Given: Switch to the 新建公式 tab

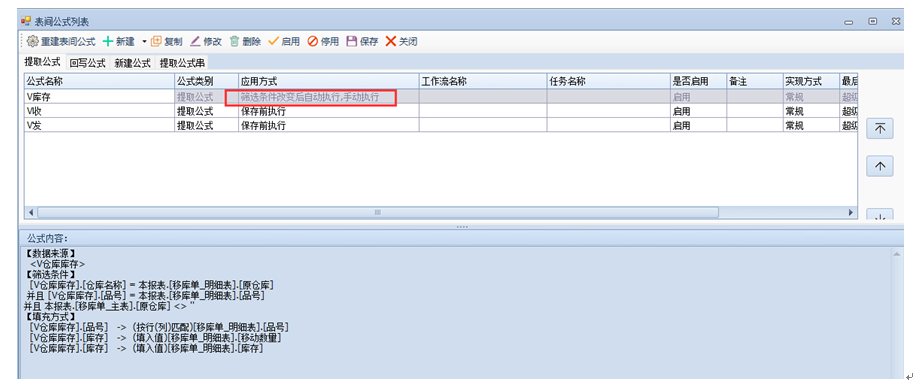Looking at the screenshot, I should pyautogui.click(x=132, y=62).
